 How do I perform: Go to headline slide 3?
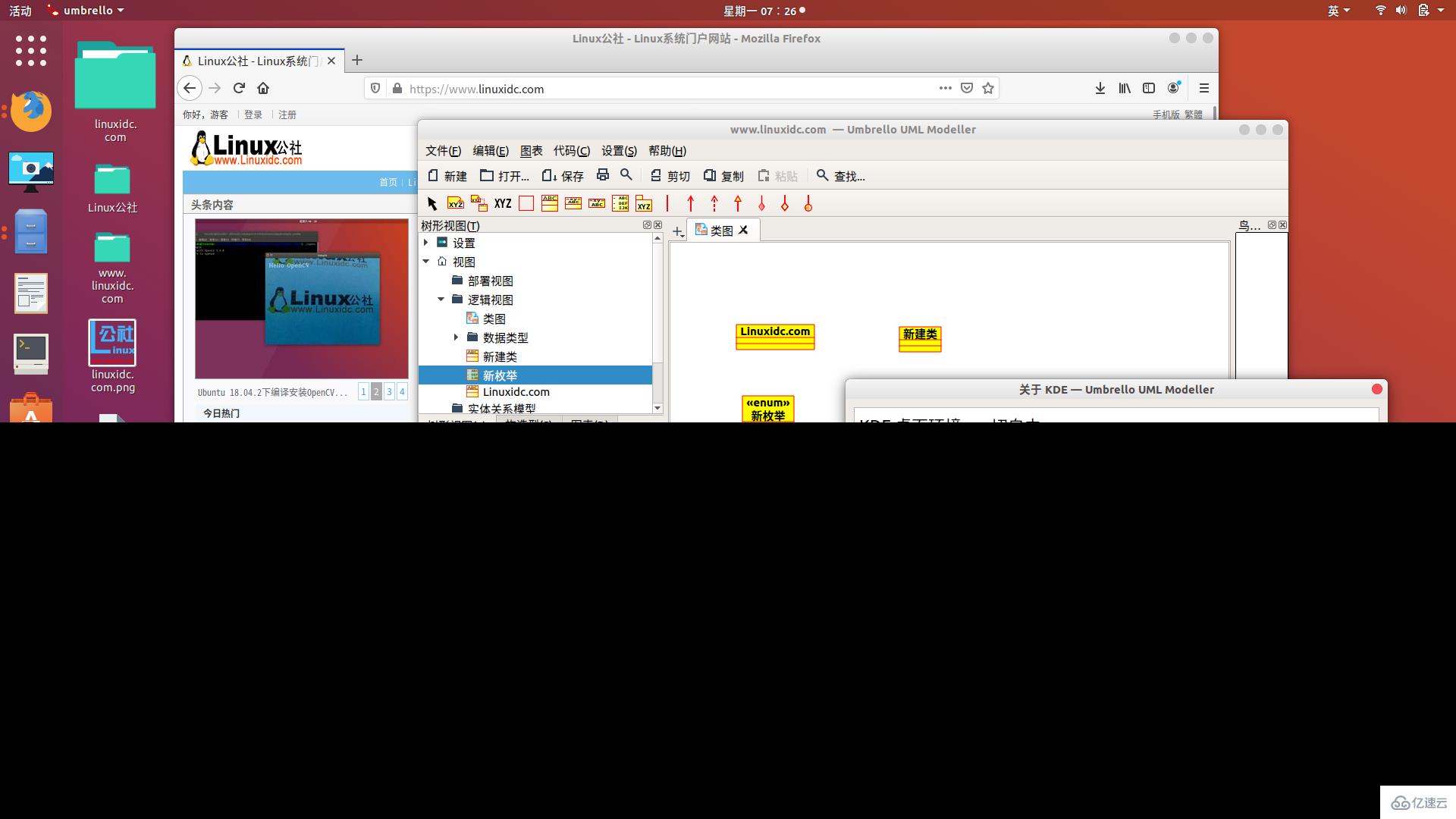(x=389, y=391)
